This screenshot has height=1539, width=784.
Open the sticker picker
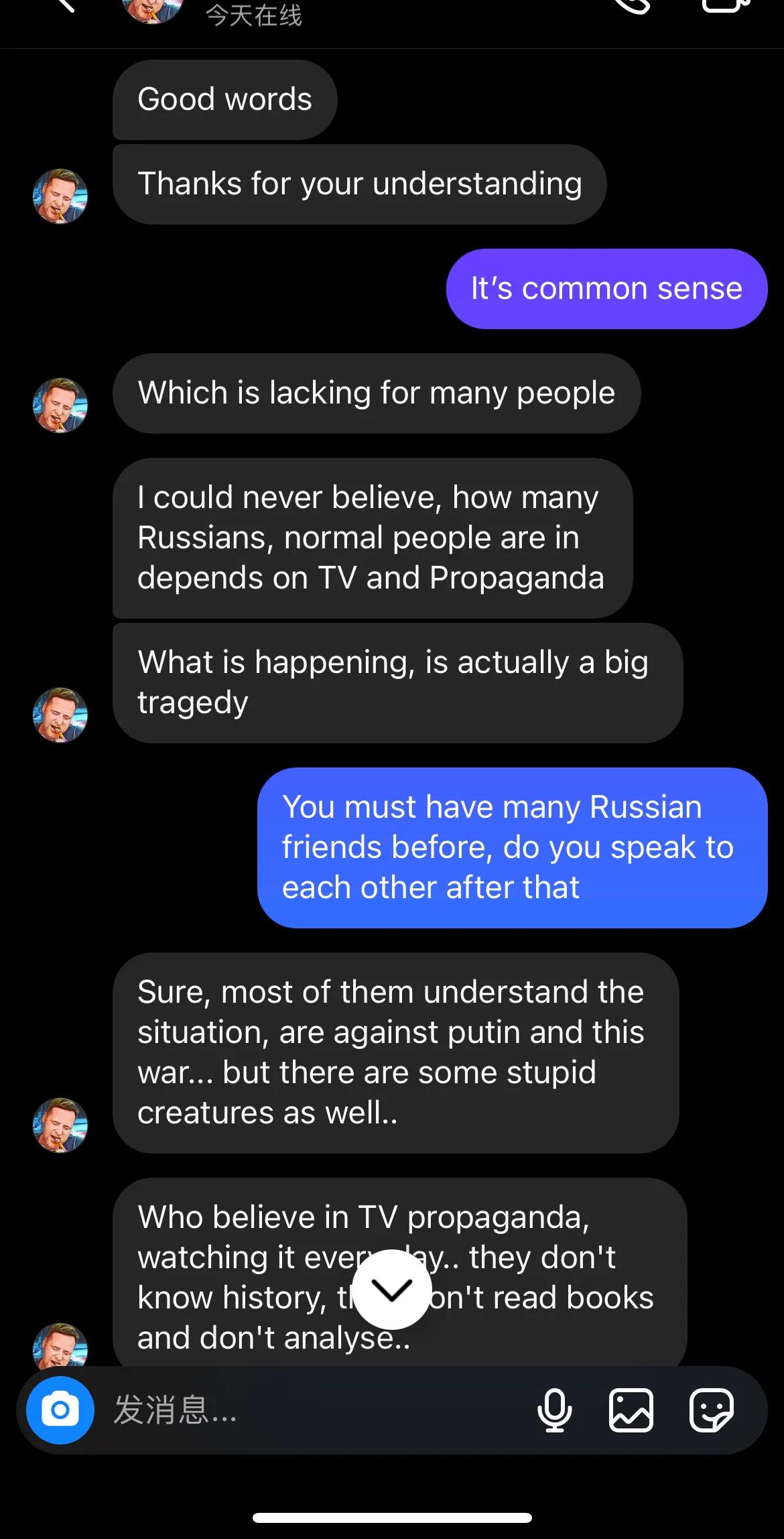(x=712, y=1410)
